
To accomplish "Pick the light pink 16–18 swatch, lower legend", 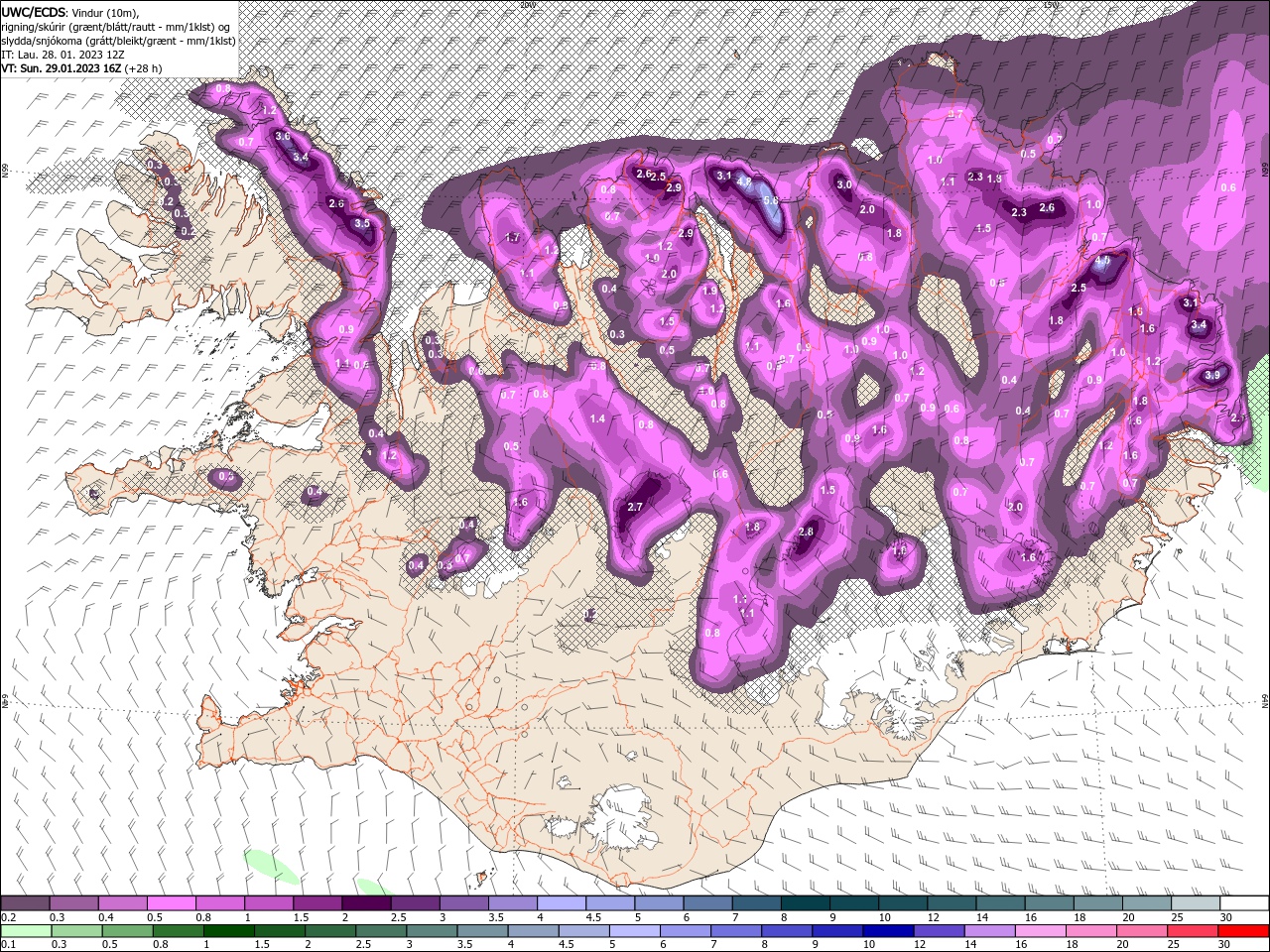I will [x=1040, y=930].
